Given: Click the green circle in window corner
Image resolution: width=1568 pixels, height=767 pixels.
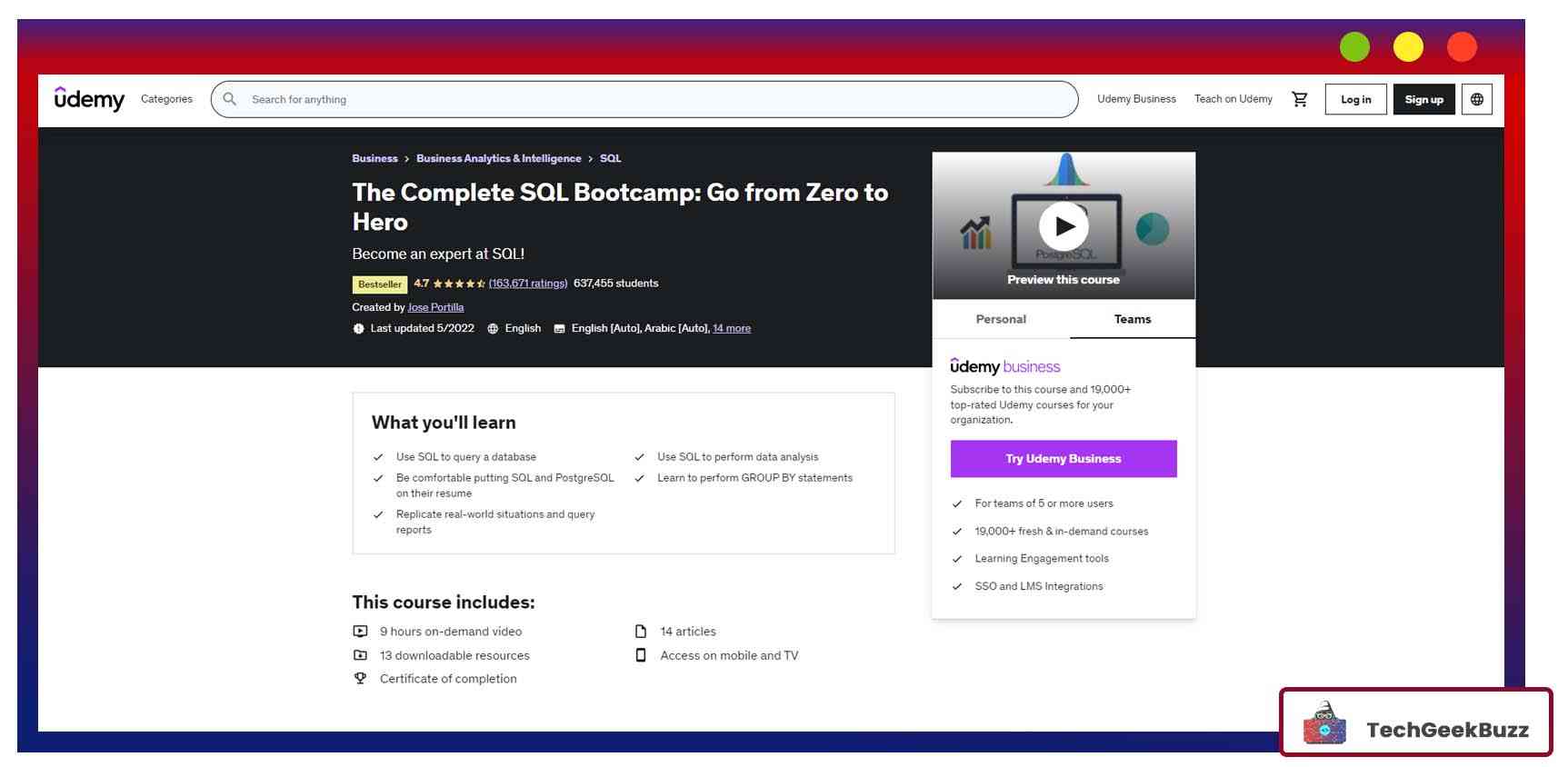Looking at the screenshot, I should 1353,46.
